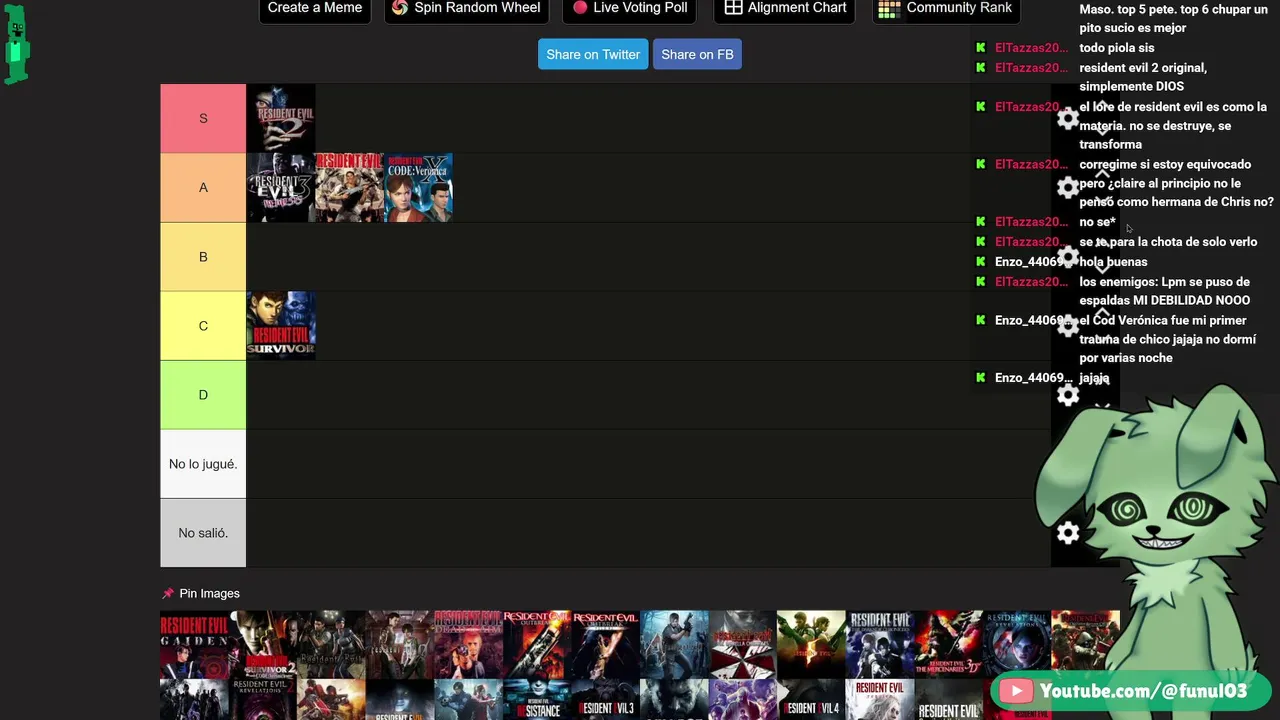Pick the Resident Evil 4 remake logo thumbnail
Image resolution: width=1280 pixels, height=720 pixels.
pyautogui.click(x=812, y=700)
